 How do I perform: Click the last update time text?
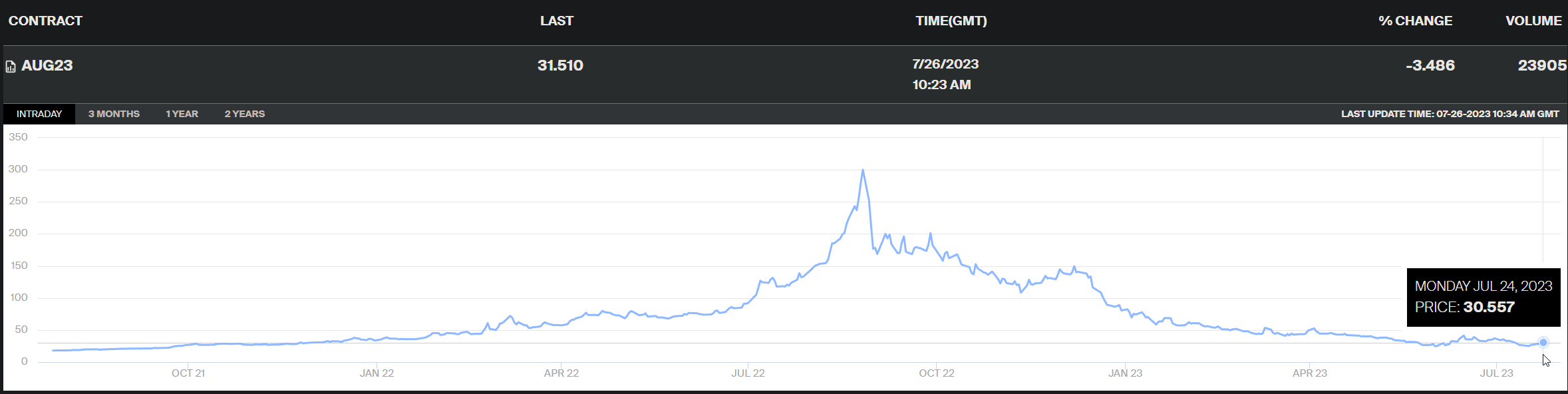pos(1450,114)
